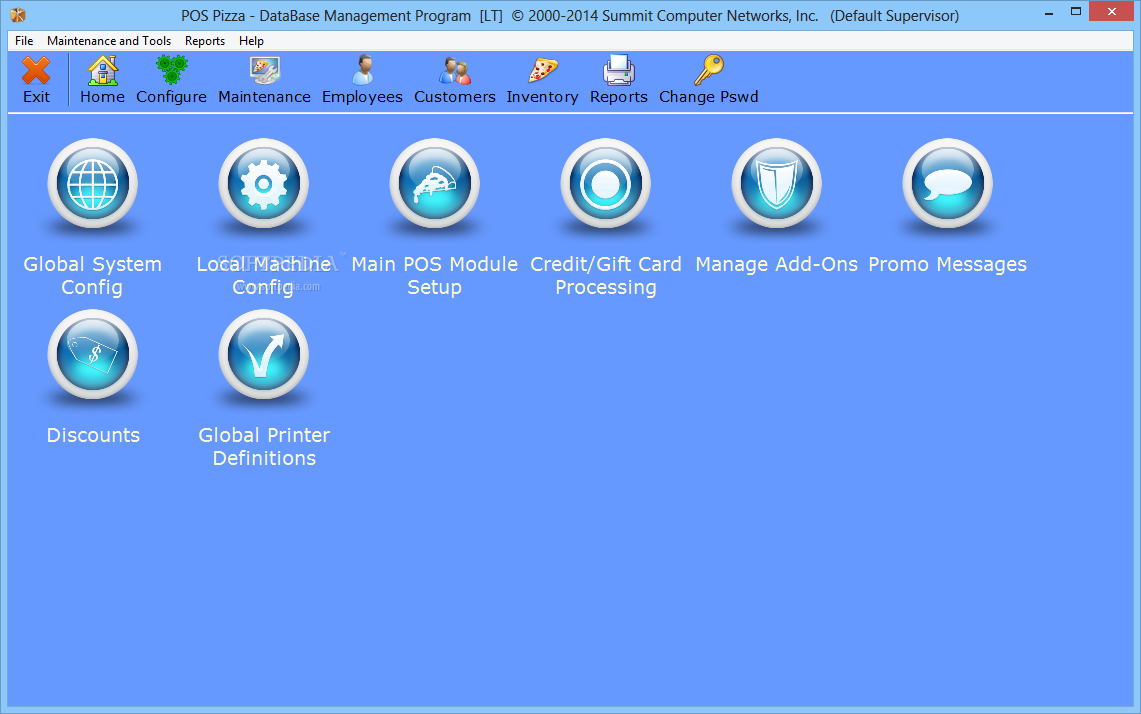Click the 'Main POS Module Setup' text label

click(x=434, y=275)
